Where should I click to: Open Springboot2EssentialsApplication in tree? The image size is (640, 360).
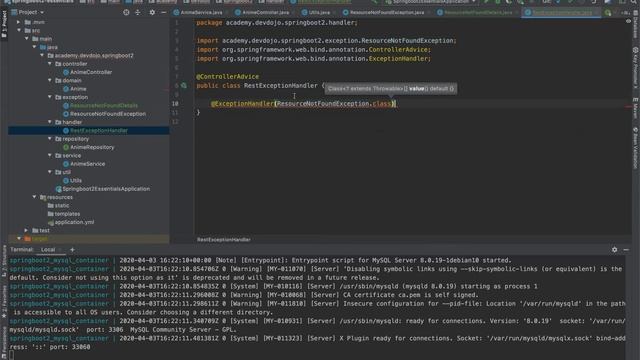[x=106, y=189]
